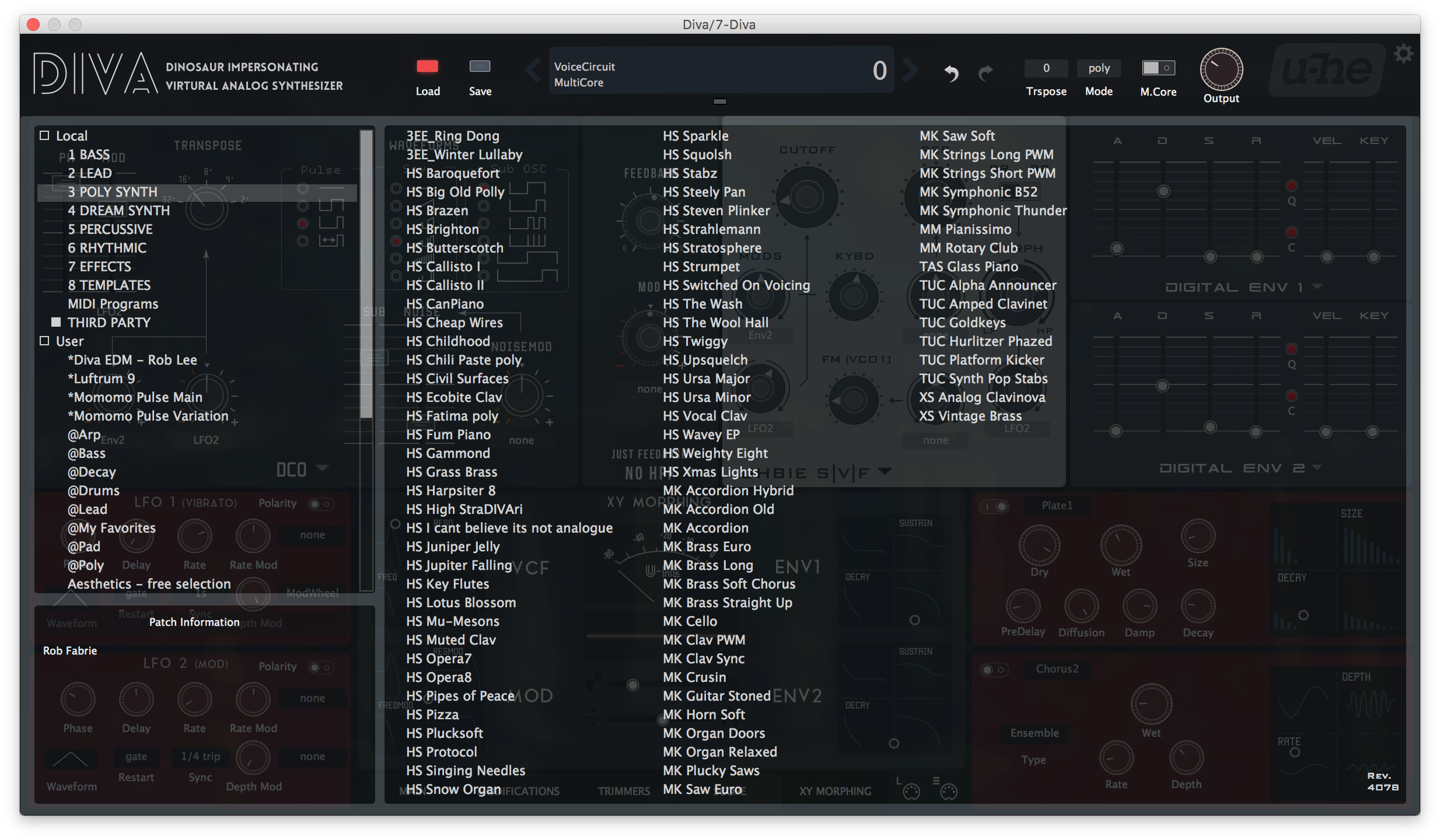Load HS Butterscotch preset
Screen dimensions: 1440x840
pyautogui.click(x=455, y=248)
